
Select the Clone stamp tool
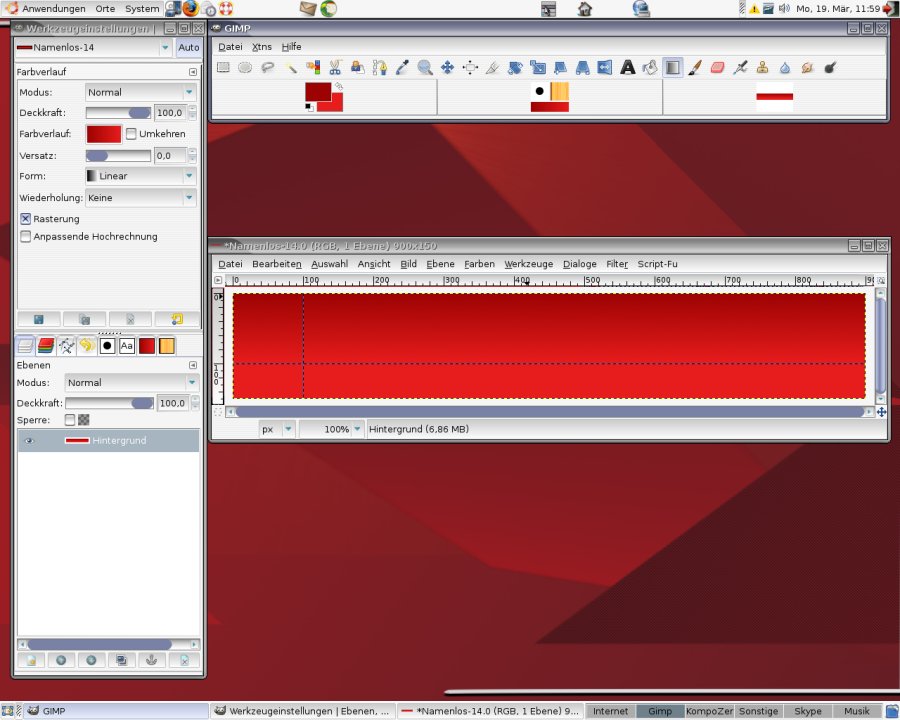pos(763,68)
